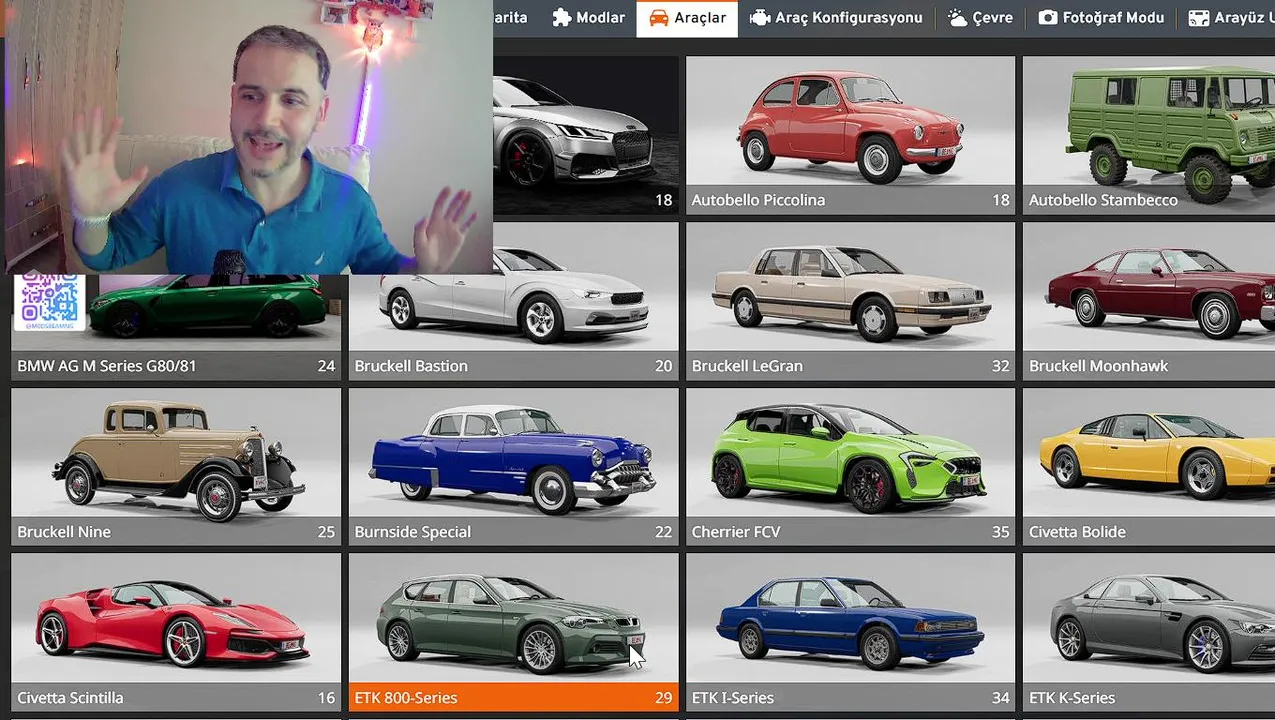This screenshot has height=720, width=1275.
Task: Select the Bruckell LeGran sedan thumbnail
Action: (x=850, y=288)
